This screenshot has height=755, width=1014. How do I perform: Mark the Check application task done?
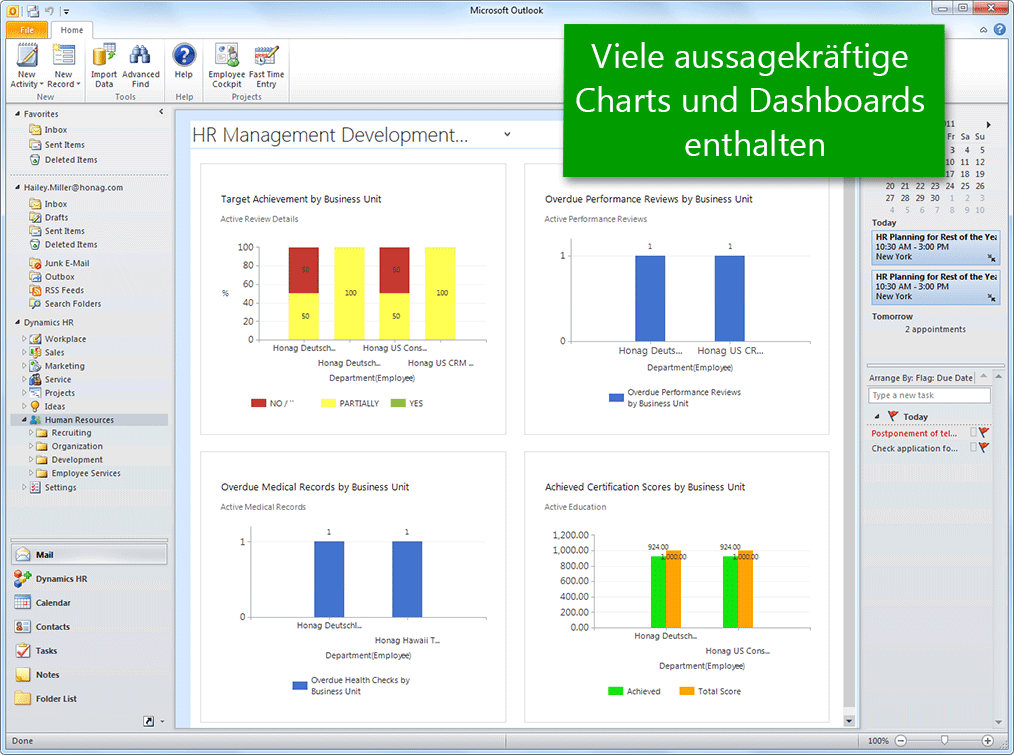[973, 447]
